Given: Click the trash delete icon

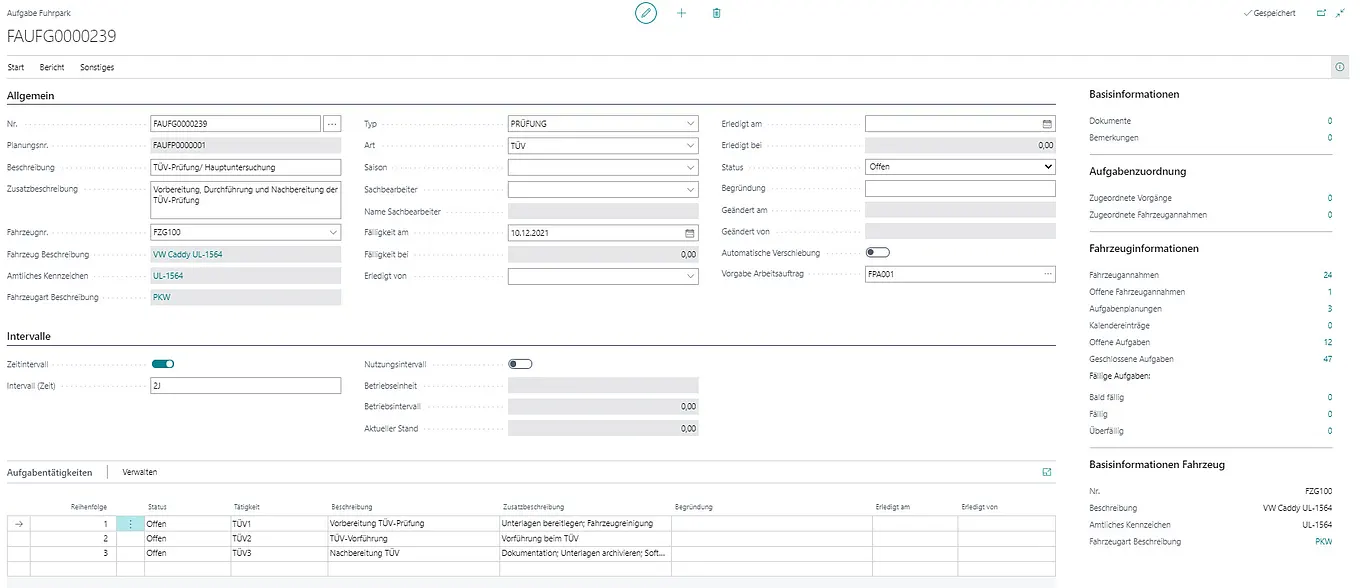Looking at the screenshot, I should 716,13.
